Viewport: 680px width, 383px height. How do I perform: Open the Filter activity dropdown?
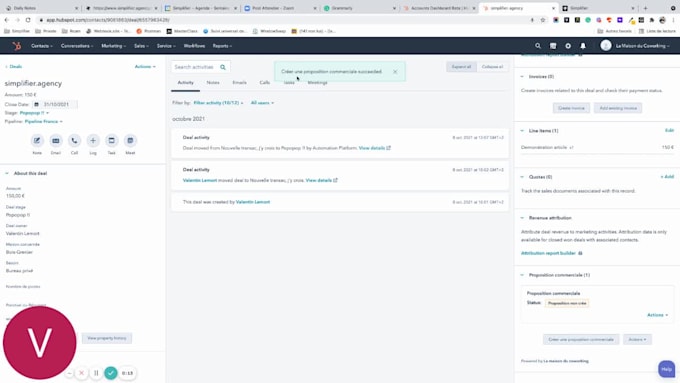click(218, 103)
